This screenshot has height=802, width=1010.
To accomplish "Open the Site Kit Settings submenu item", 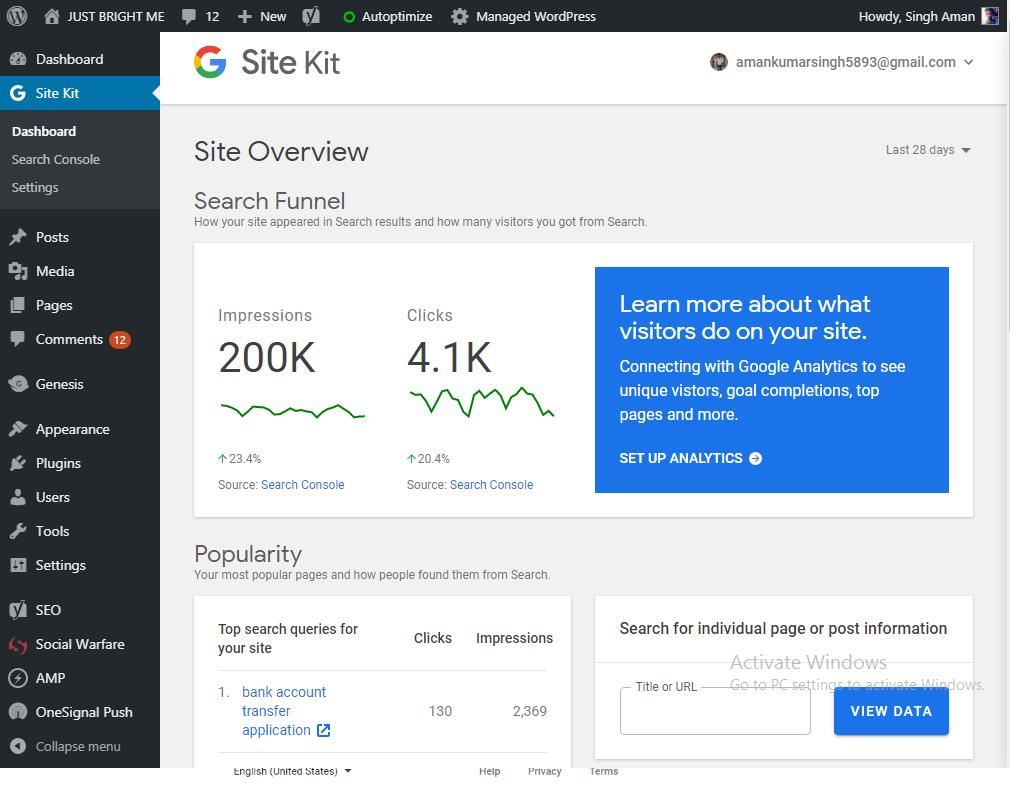I will click(x=35, y=187).
